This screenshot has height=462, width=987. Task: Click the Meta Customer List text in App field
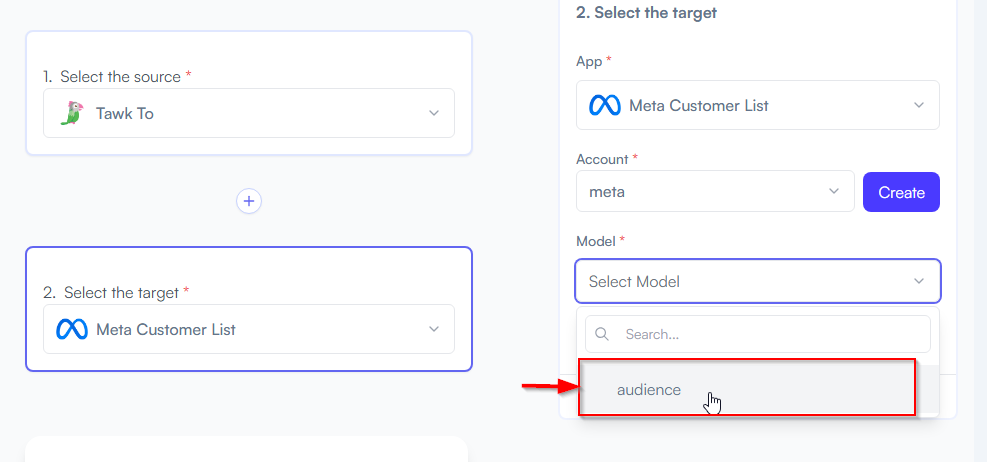point(699,106)
